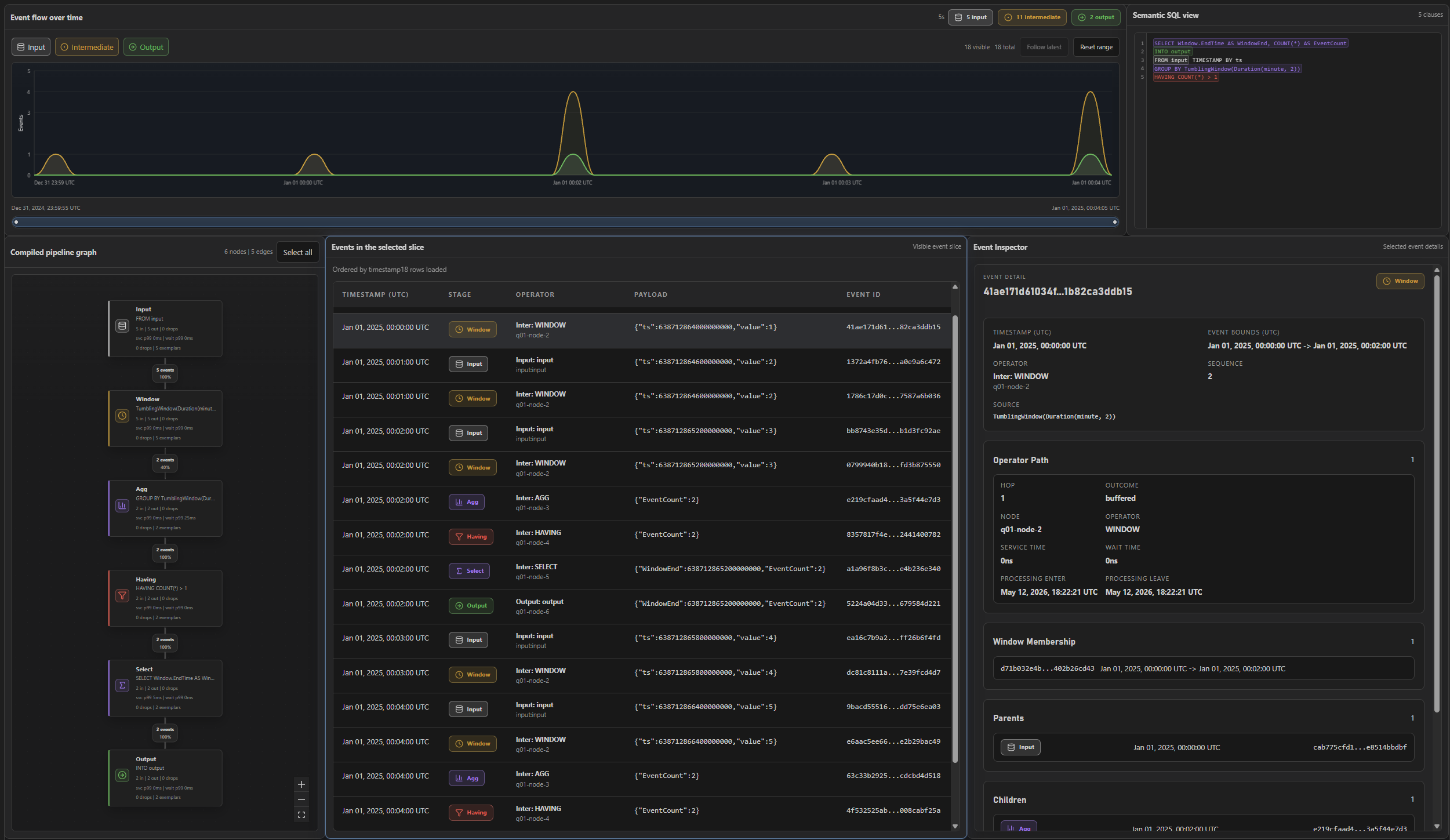Click Window badge for event dc81c8111a
The height and width of the screenshot is (840, 1450).
(473, 675)
